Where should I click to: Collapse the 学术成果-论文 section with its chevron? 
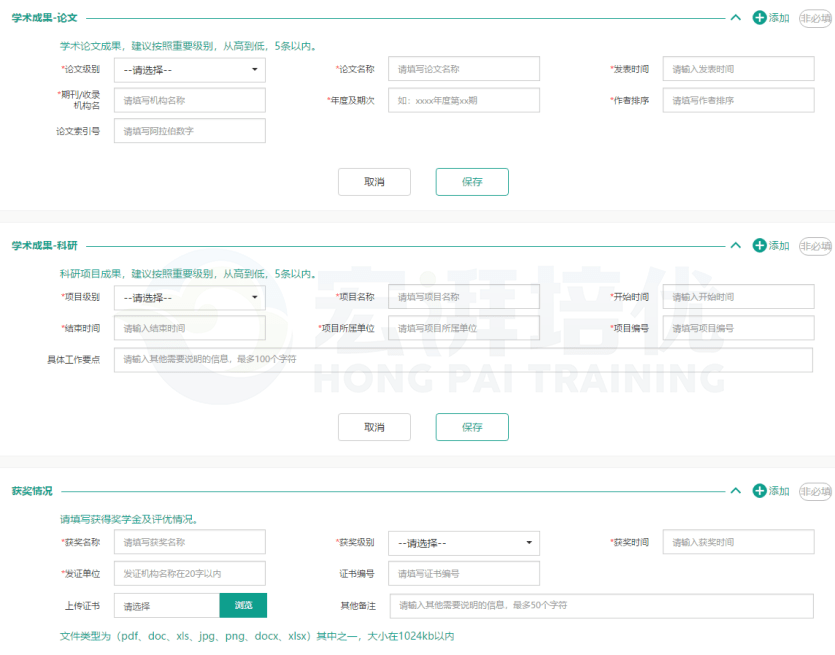(736, 18)
